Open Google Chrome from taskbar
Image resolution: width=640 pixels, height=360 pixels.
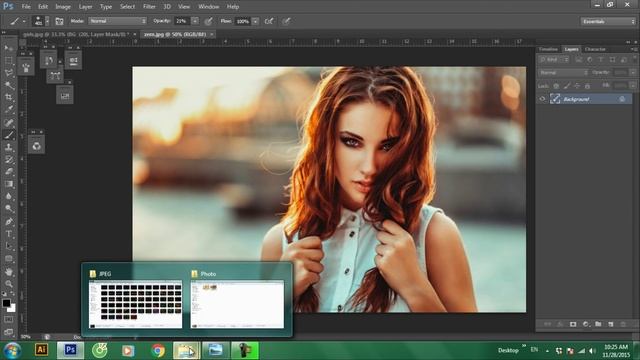(x=158, y=350)
